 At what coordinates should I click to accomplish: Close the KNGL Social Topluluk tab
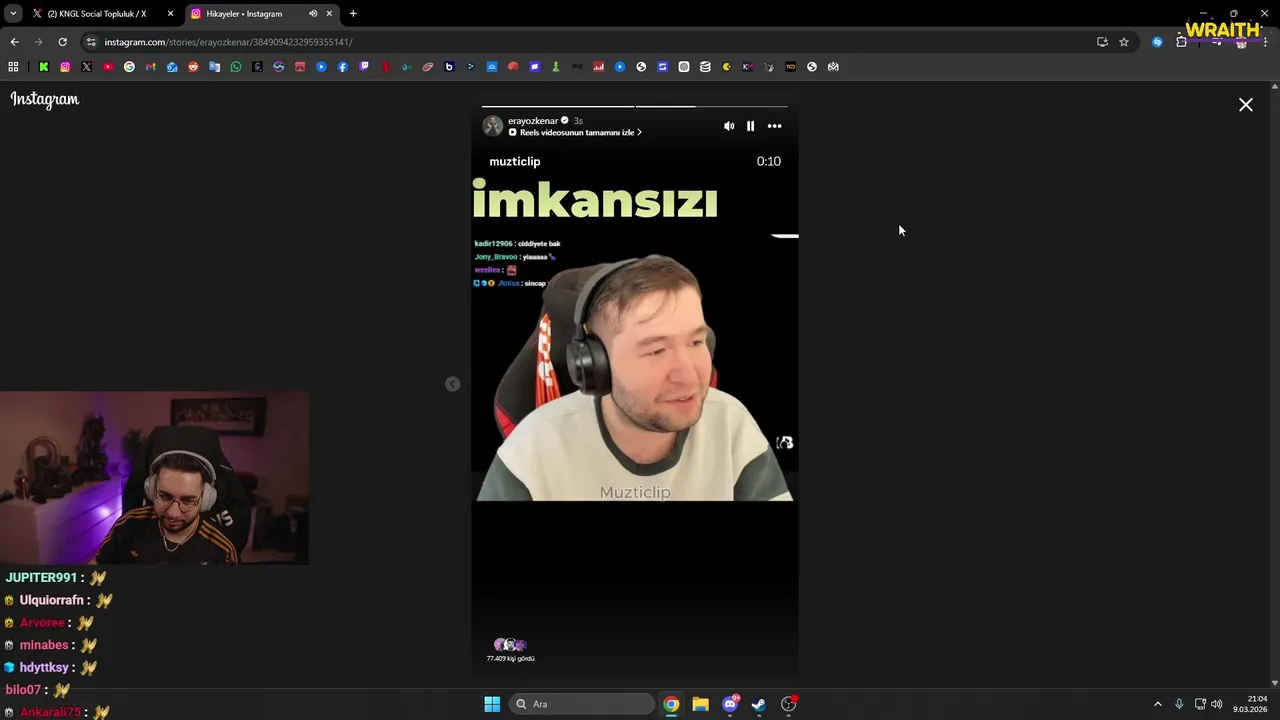coord(170,14)
